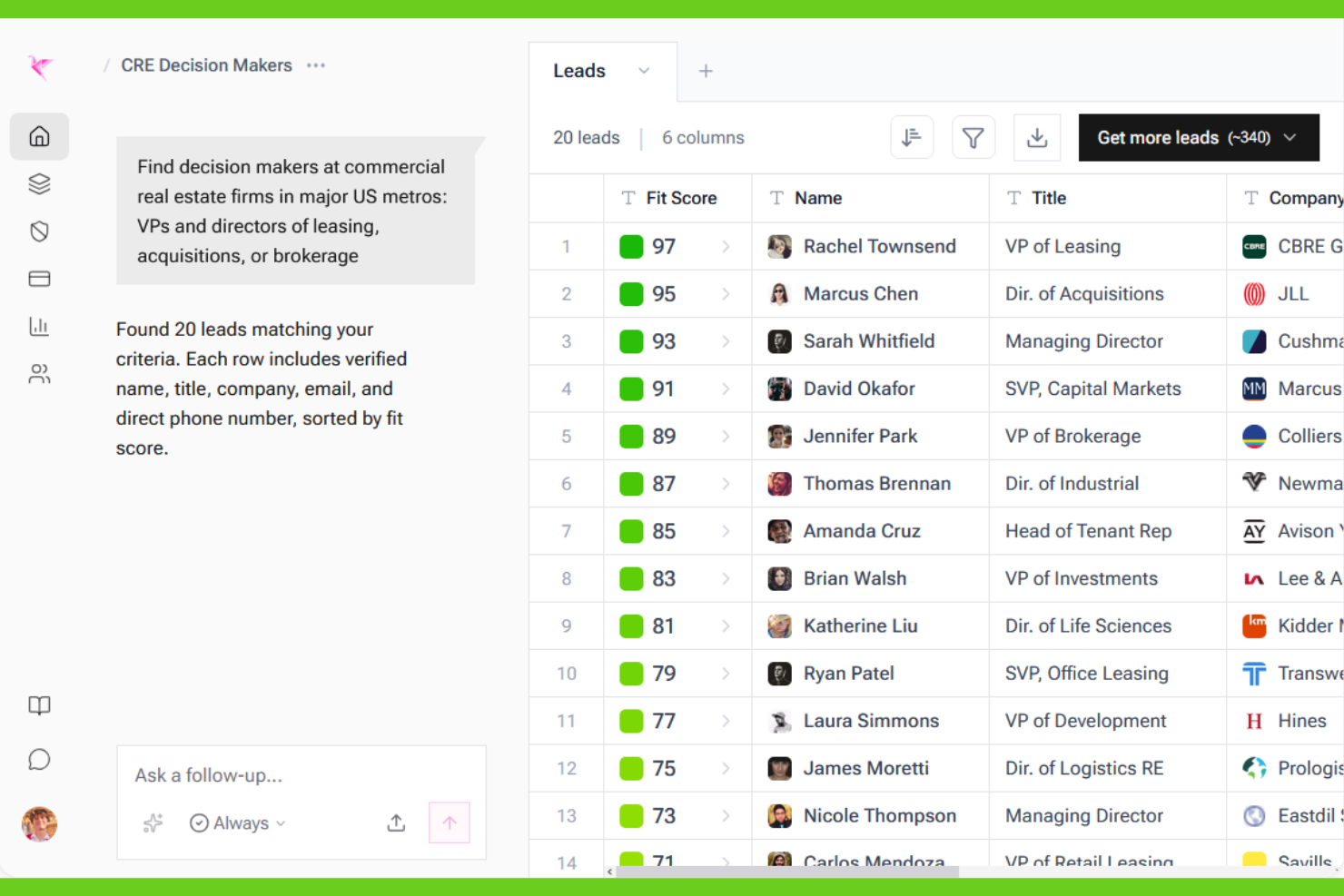The image size is (1344, 896).
Task: Open the documentation book icon
Action: [39, 705]
